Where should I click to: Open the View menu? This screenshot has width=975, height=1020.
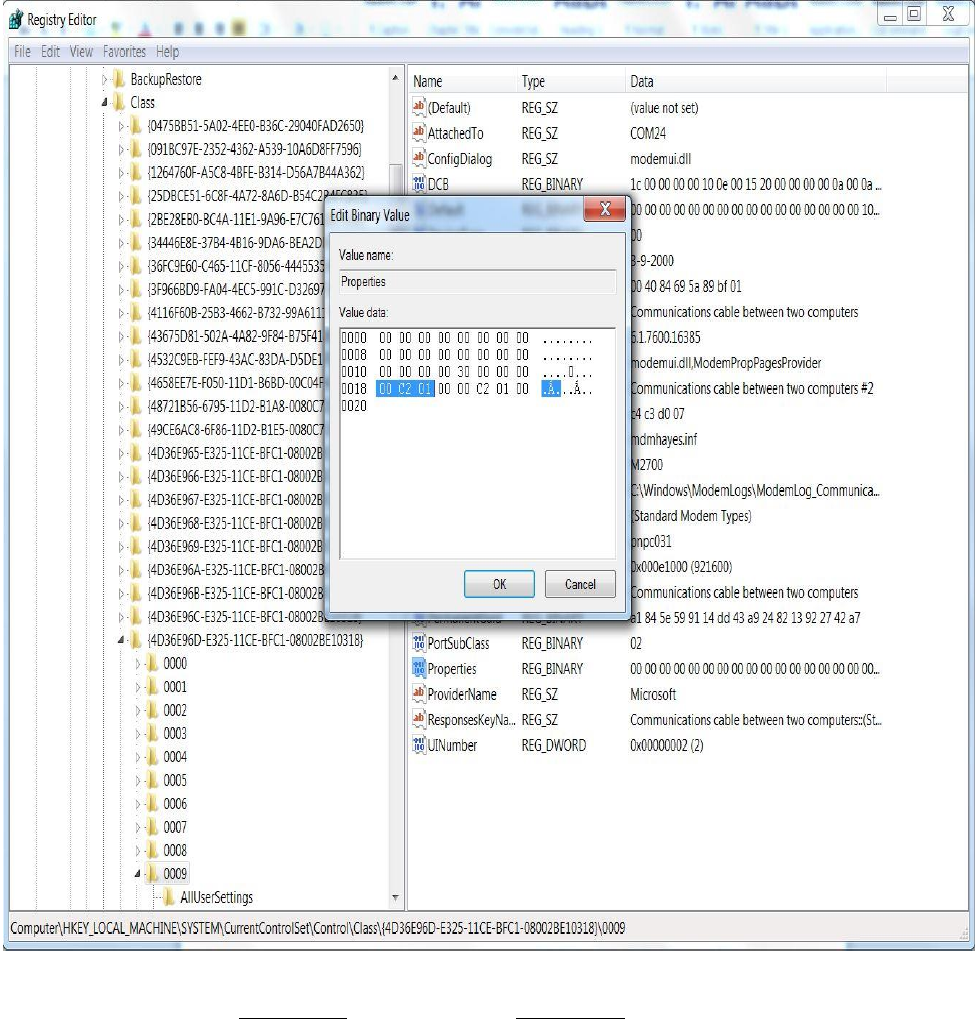pos(81,51)
